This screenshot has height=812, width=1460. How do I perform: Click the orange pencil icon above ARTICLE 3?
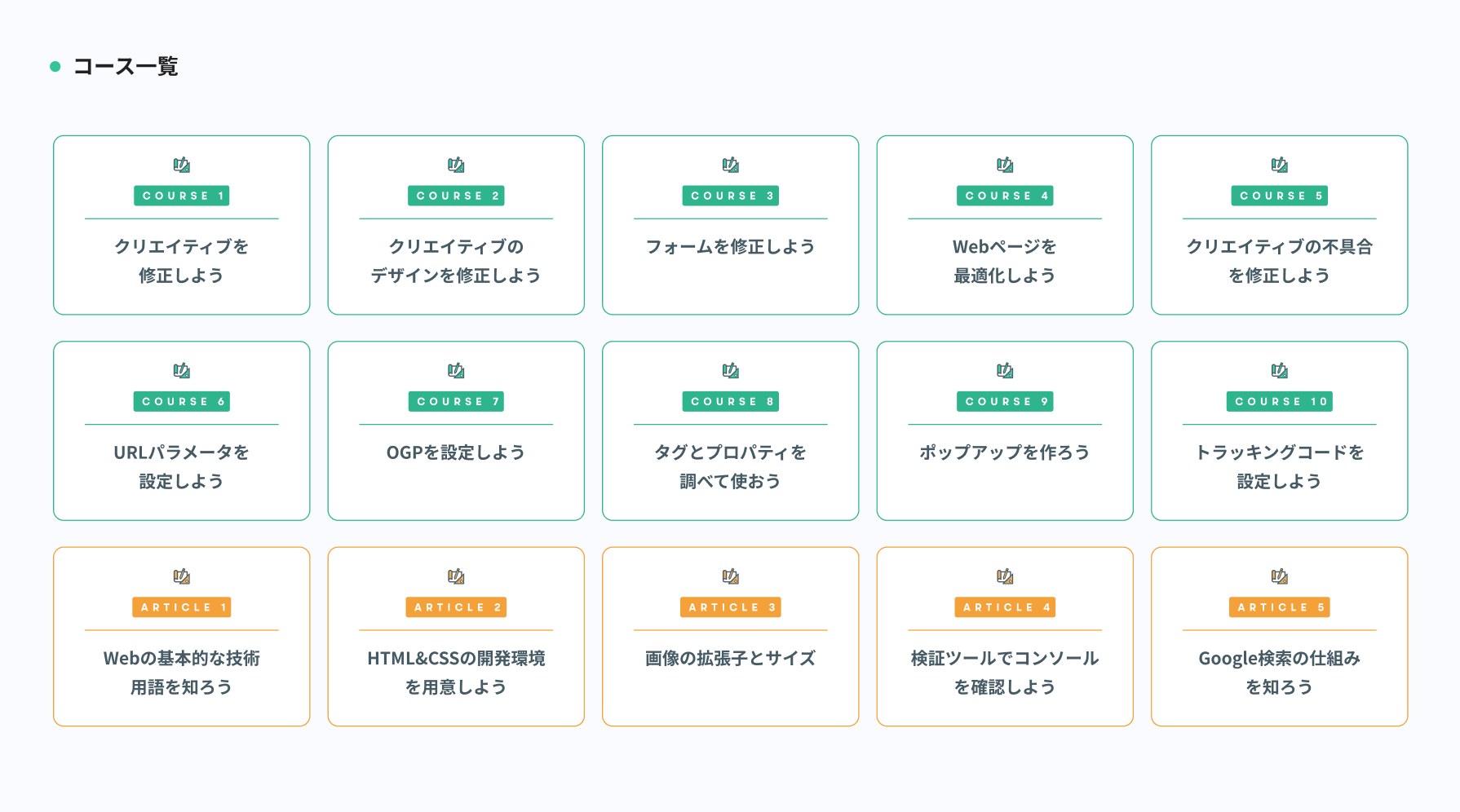[731, 577]
